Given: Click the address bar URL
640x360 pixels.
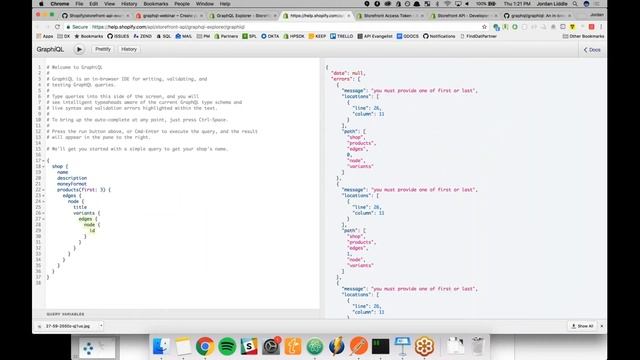Looking at the screenshot, I should 168,27.
